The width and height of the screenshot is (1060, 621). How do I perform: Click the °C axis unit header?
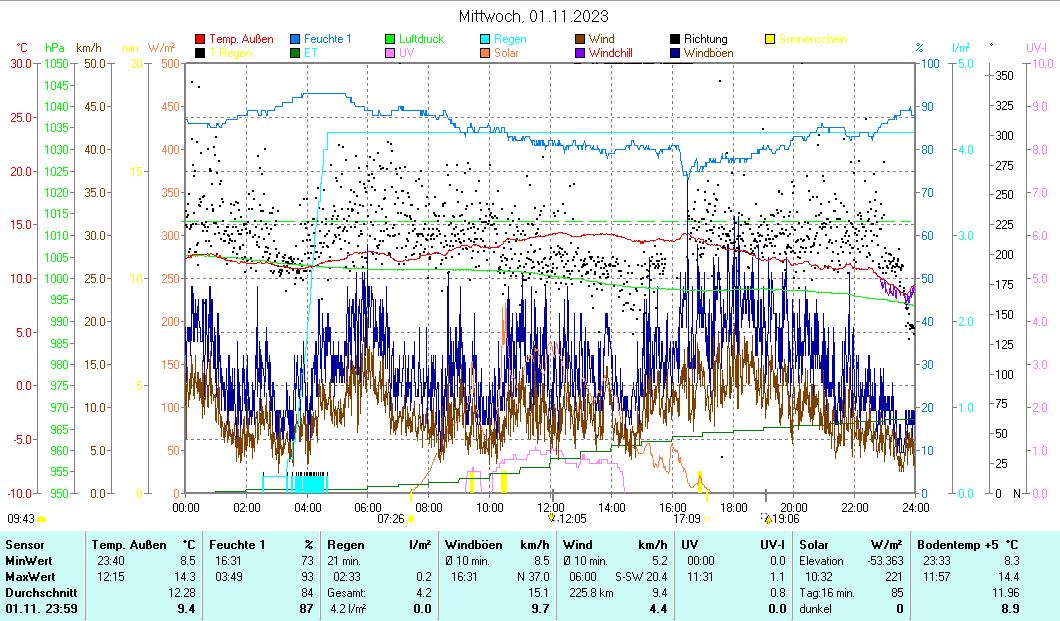[22, 48]
